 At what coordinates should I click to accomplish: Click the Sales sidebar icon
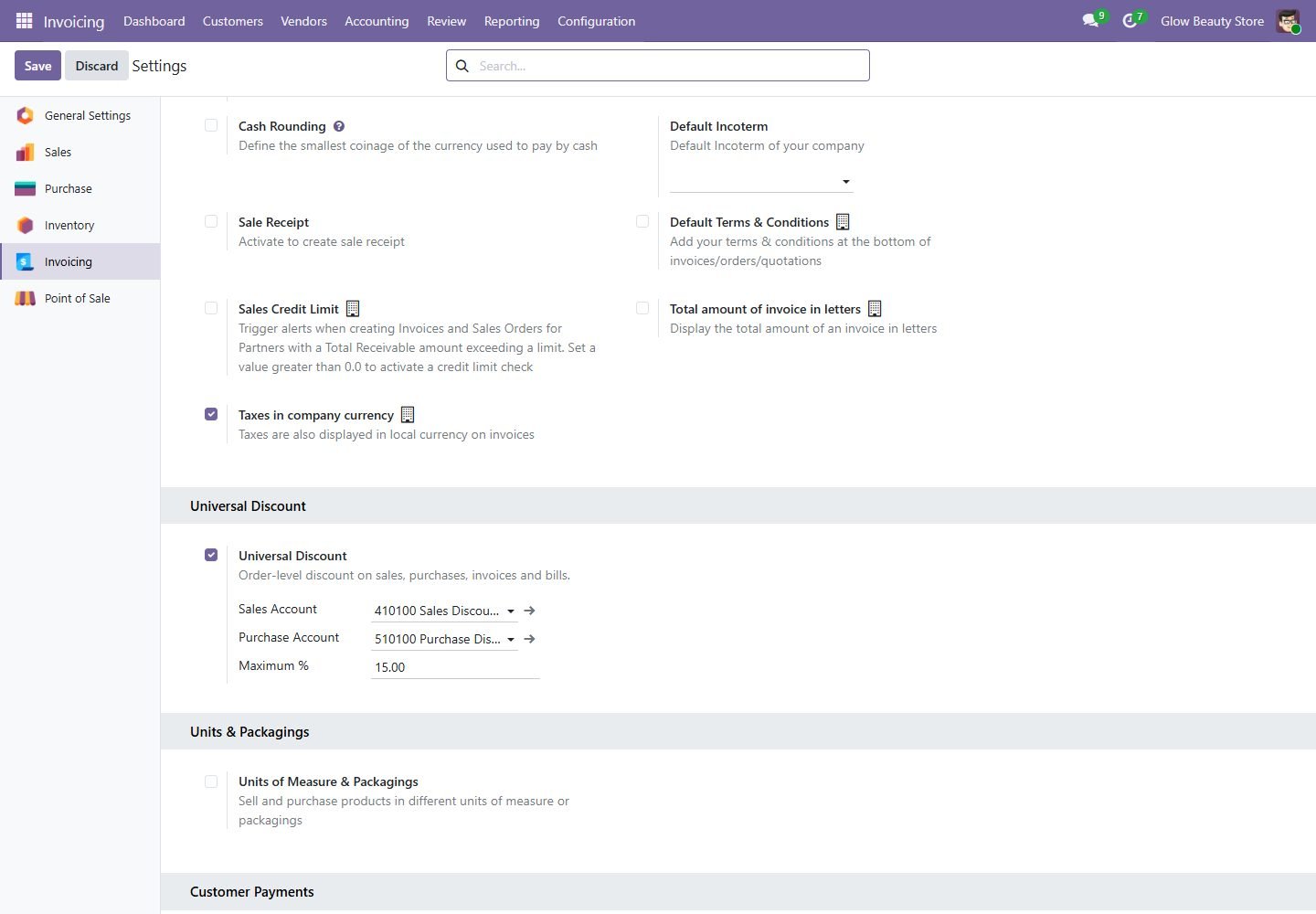point(26,152)
